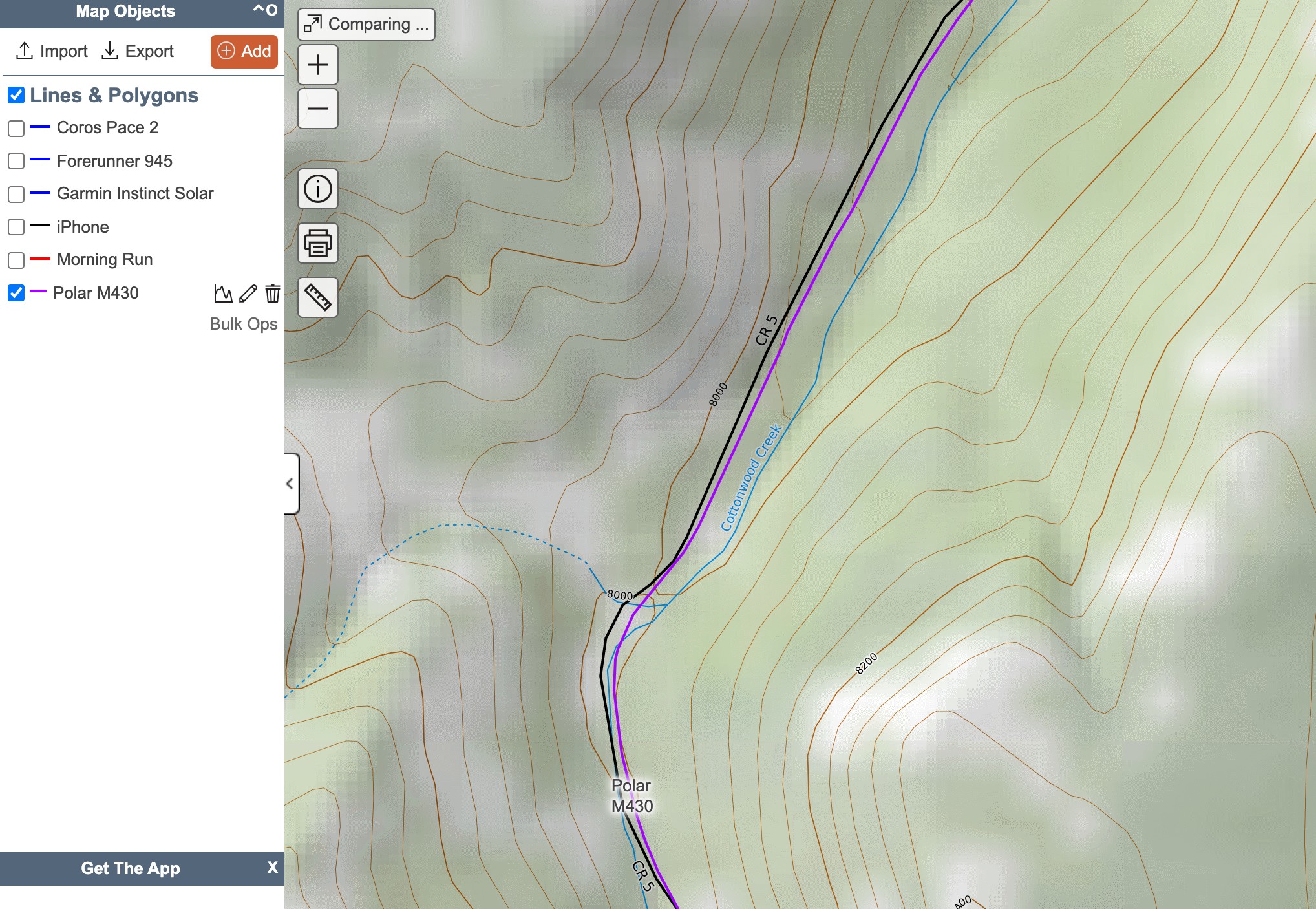Zoom out with the minus button
This screenshot has width=1316, height=909.
pyautogui.click(x=317, y=109)
